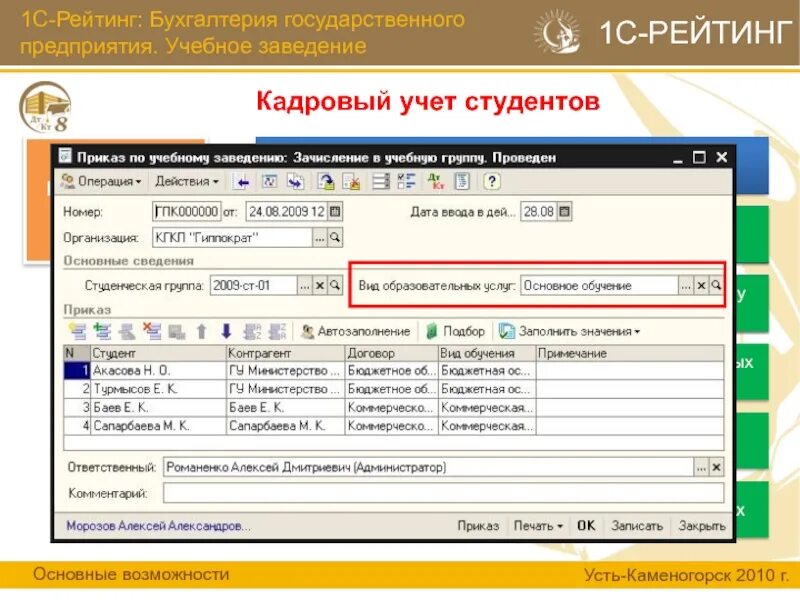The image size is (800, 600).
Task: Open the Печать dropdown menu
Action: (x=538, y=526)
